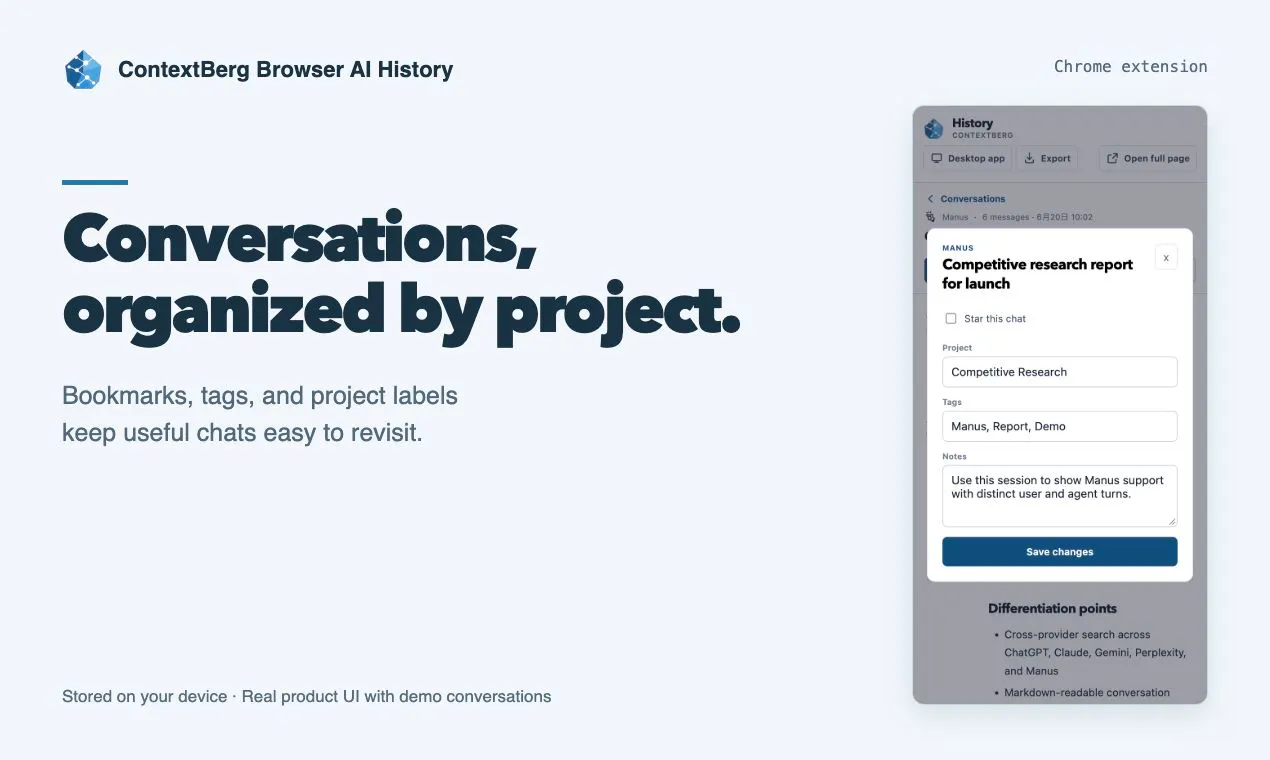
Task: Click the Stored on your device footer text
Action: (306, 696)
